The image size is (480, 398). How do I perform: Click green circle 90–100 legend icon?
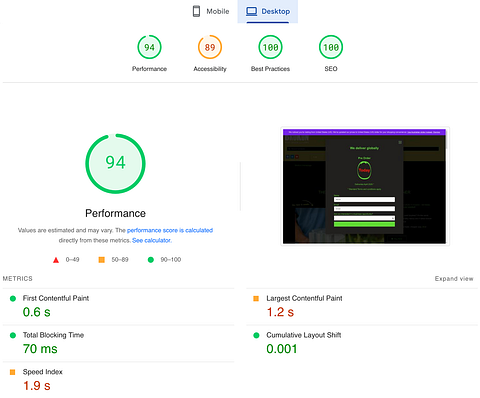pyautogui.click(x=151, y=260)
